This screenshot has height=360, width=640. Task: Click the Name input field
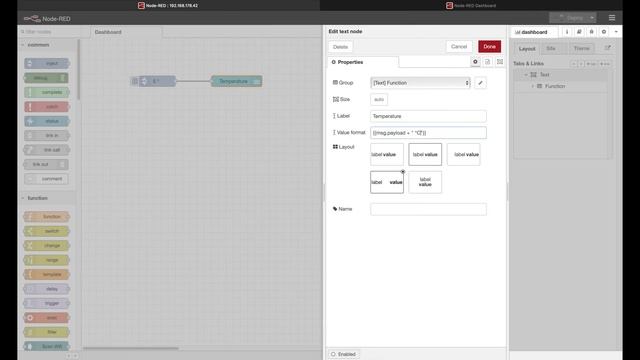tap(428, 209)
